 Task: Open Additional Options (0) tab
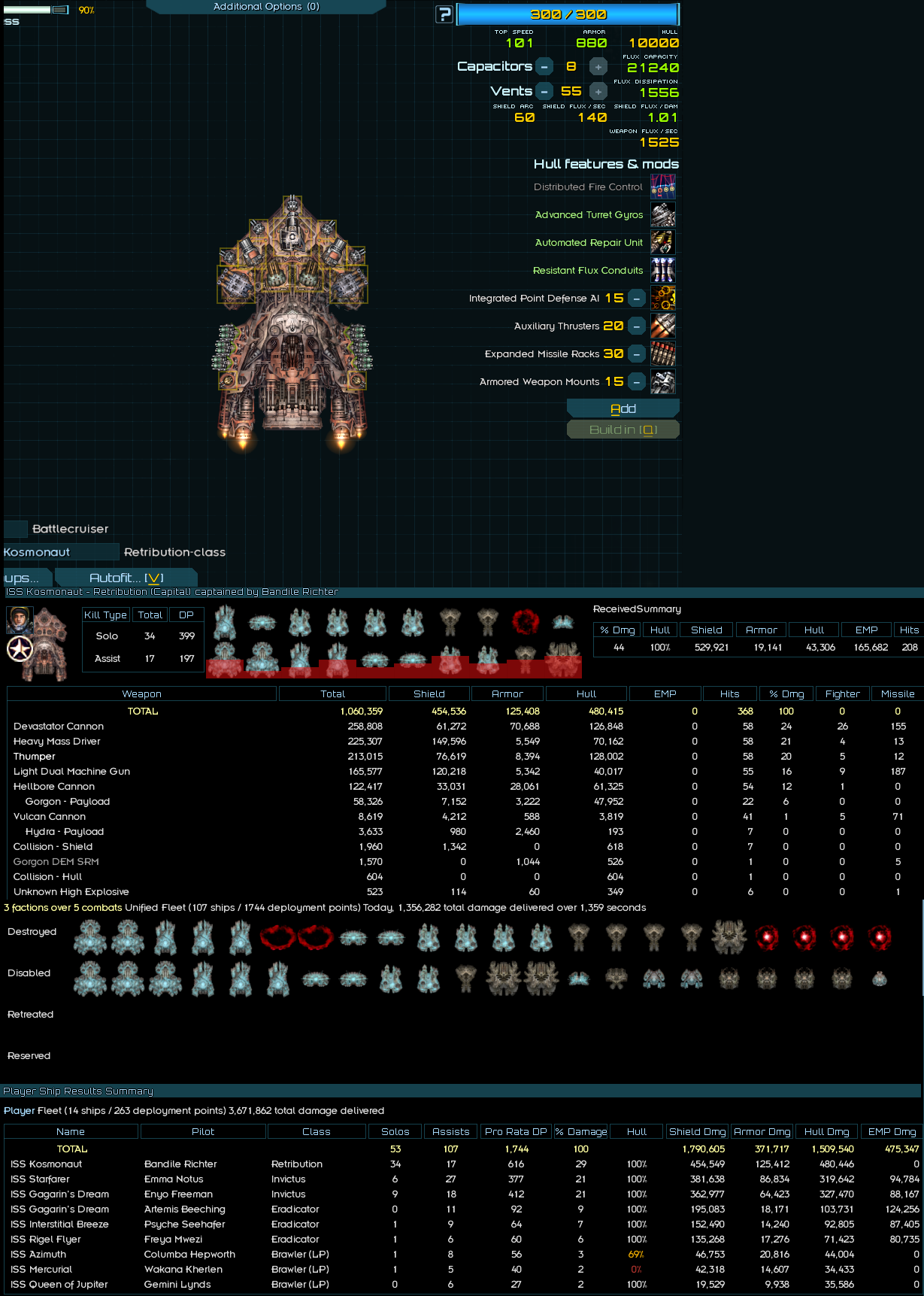pyautogui.click(x=266, y=7)
